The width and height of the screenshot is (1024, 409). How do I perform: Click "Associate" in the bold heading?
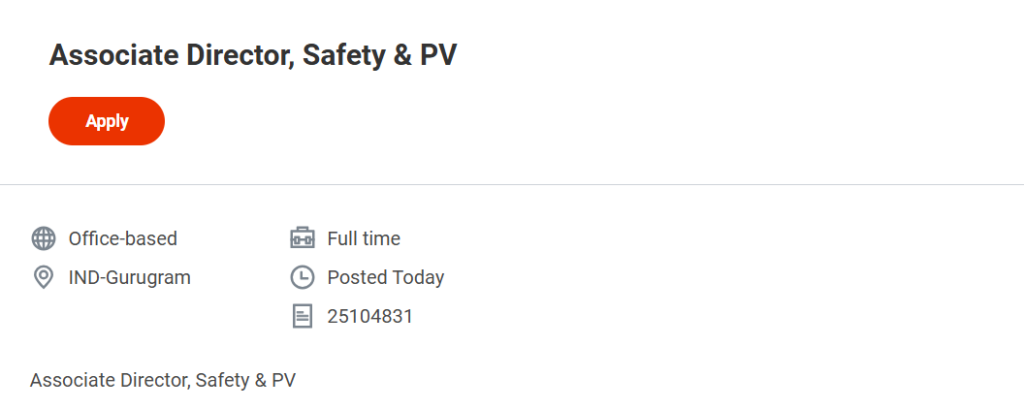tap(114, 55)
